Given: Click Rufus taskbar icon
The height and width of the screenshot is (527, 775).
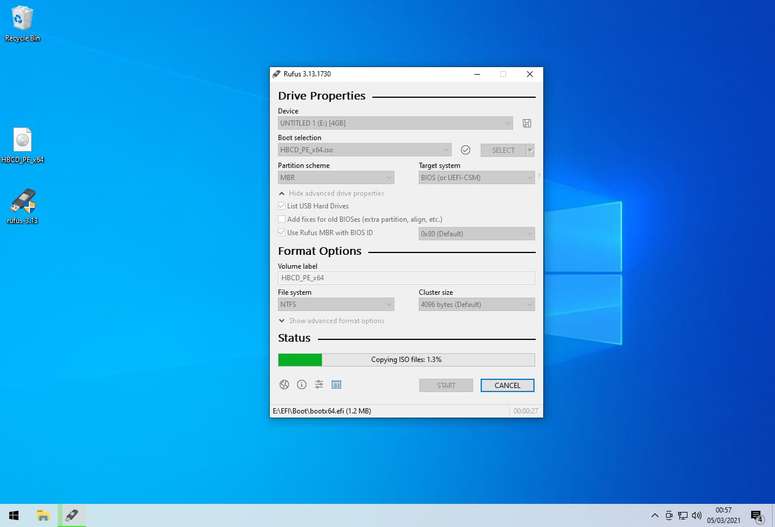Looking at the screenshot, I should (72, 516).
